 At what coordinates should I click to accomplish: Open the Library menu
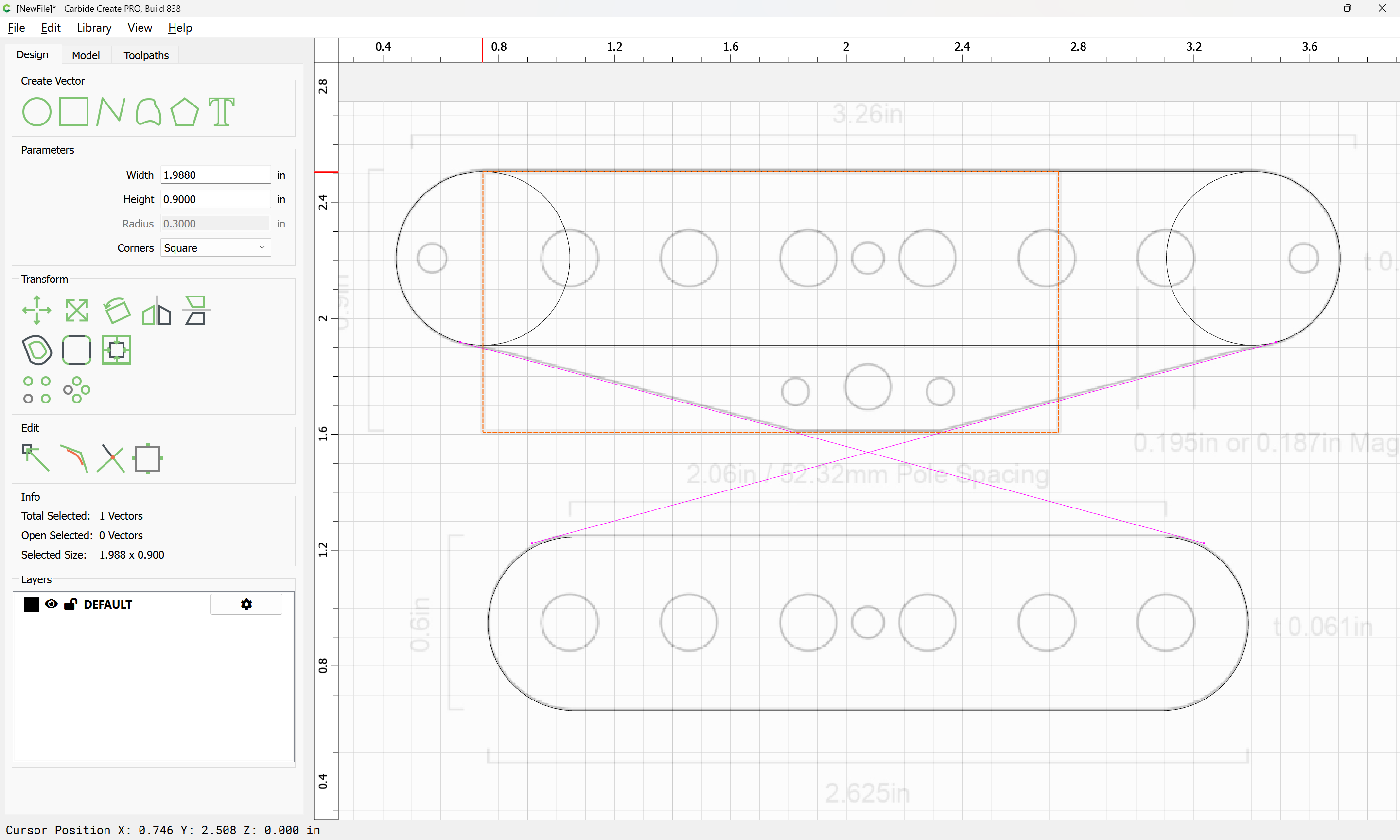pyautogui.click(x=94, y=28)
